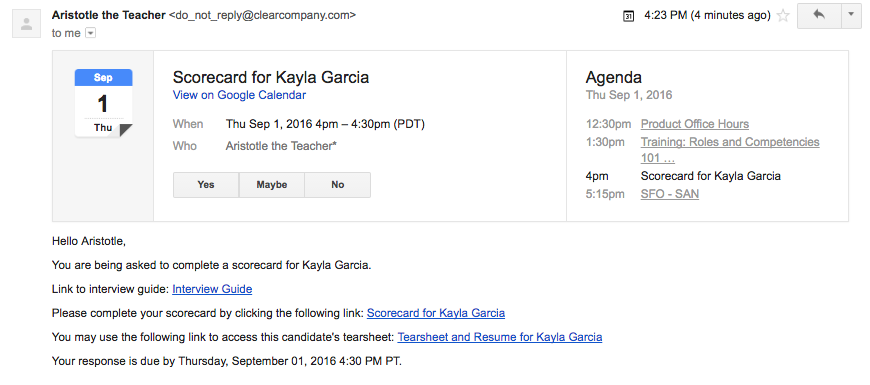Open the SFO - SAN agenda item
Image resolution: width=870 pixels, height=385 pixels.
(670, 194)
